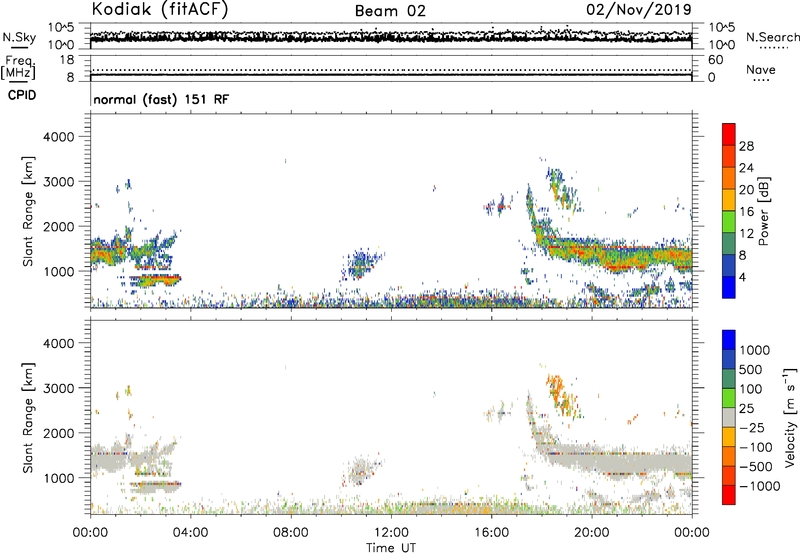Click the "08:00" time axis tick label
Viewport: 800px width, 554px height.
pyautogui.click(x=290, y=533)
